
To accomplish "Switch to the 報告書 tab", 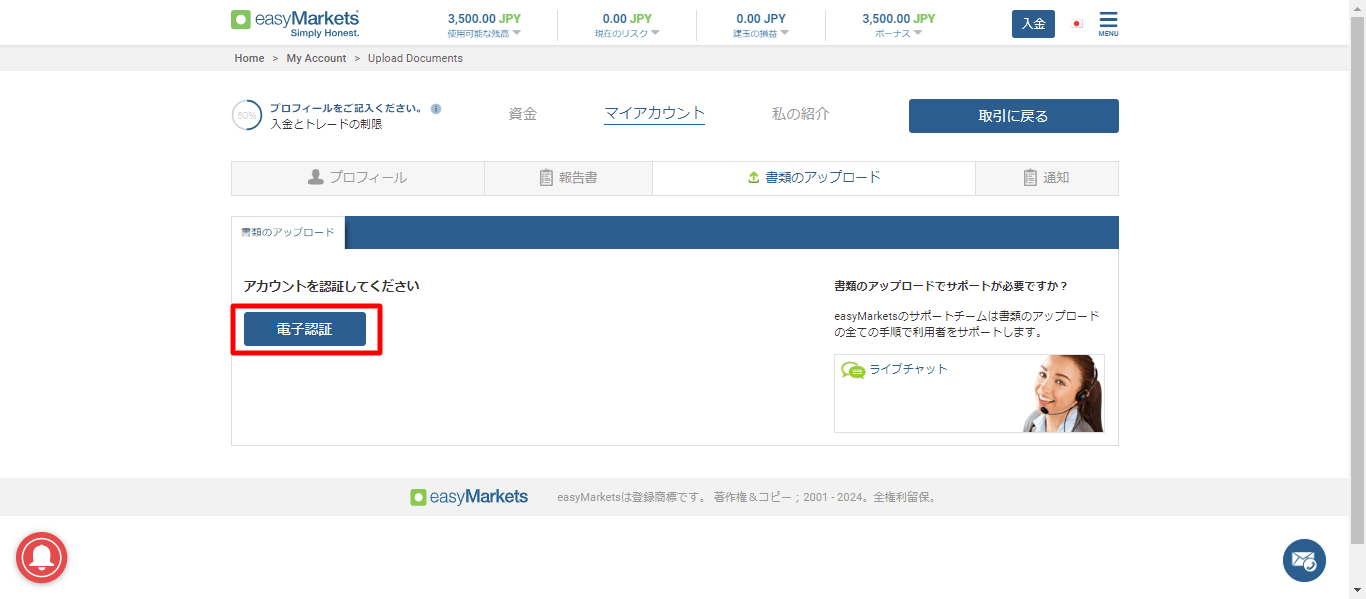I will [568, 178].
